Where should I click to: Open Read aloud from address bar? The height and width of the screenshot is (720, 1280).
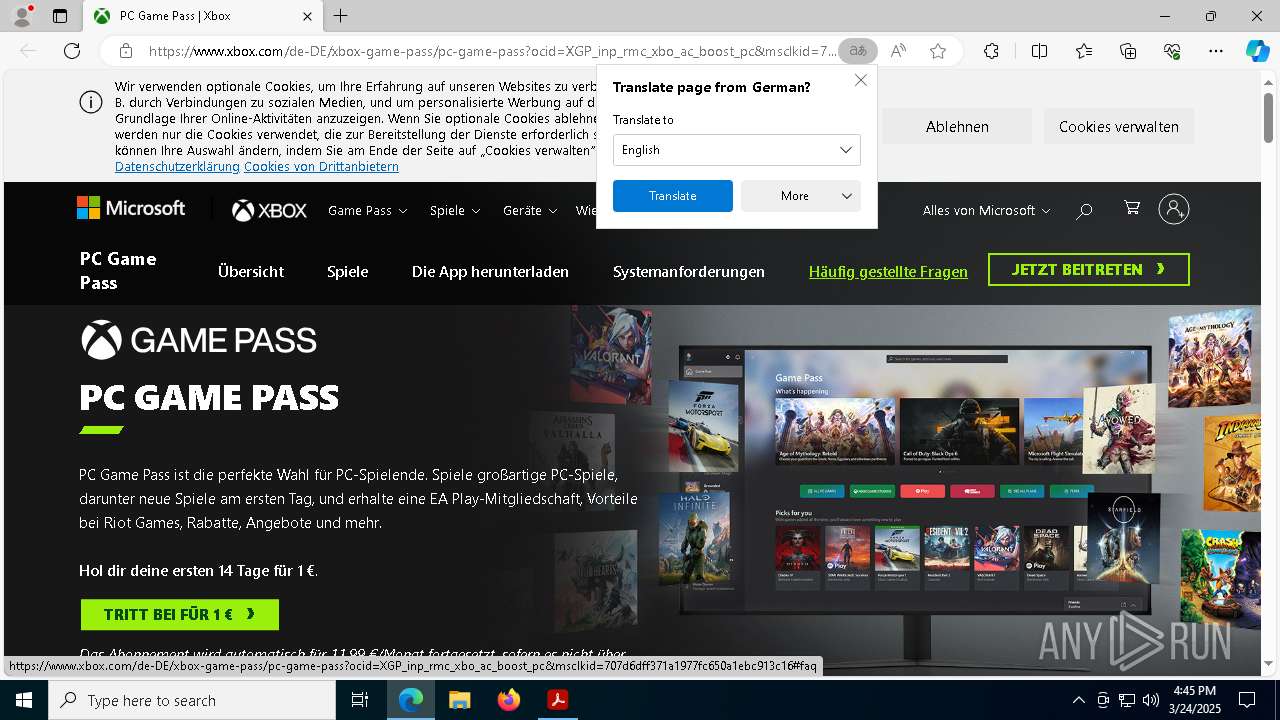[898, 51]
